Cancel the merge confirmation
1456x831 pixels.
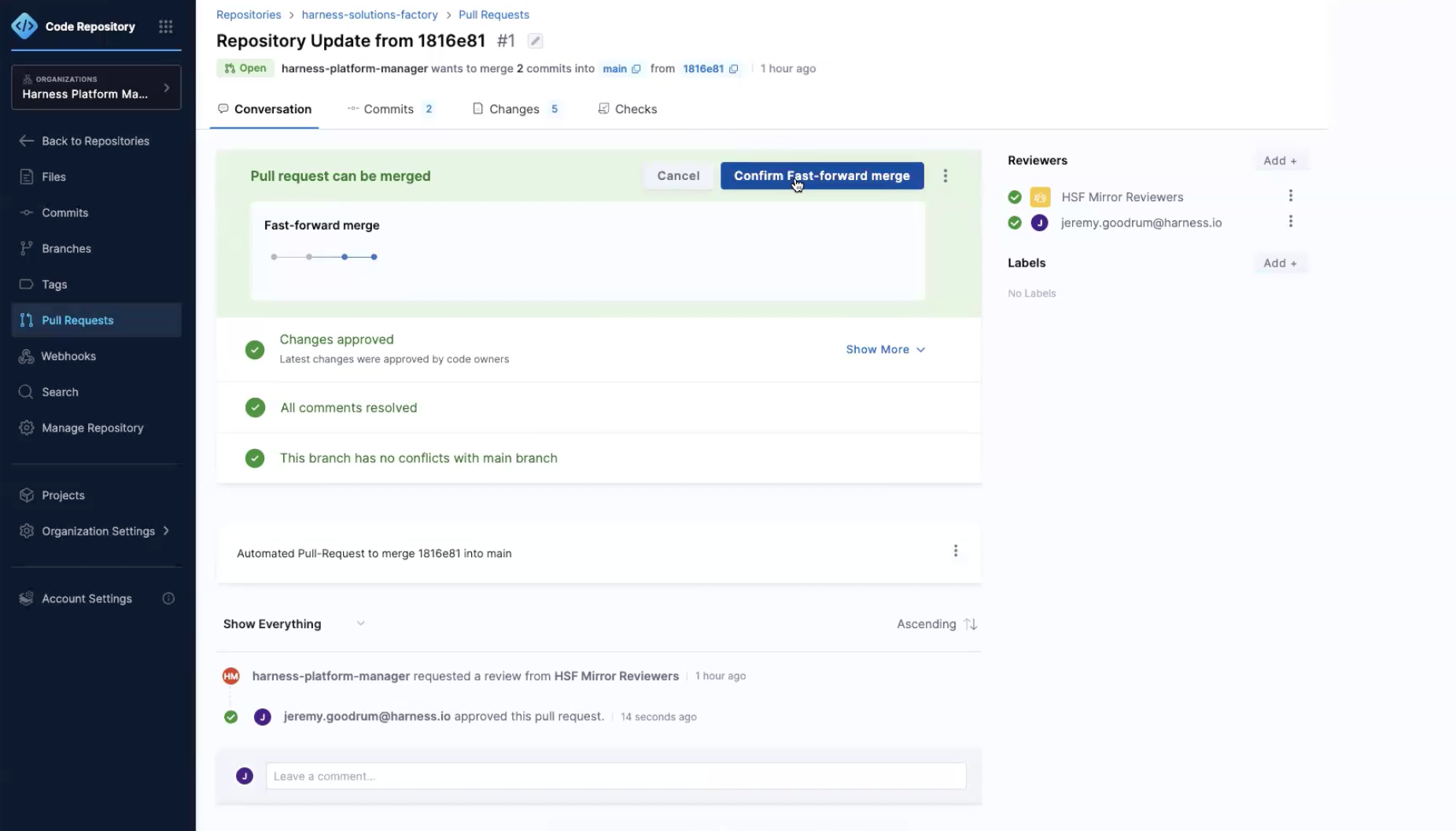click(678, 176)
